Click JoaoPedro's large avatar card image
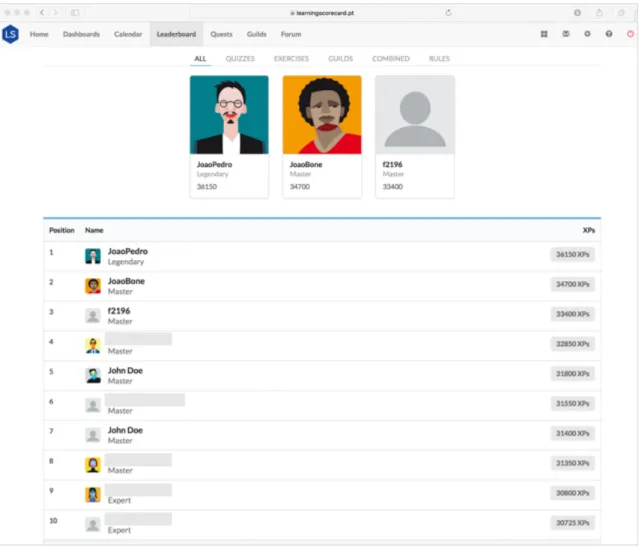The width and height of the screenshot is (639, 550). pos(229,114)
